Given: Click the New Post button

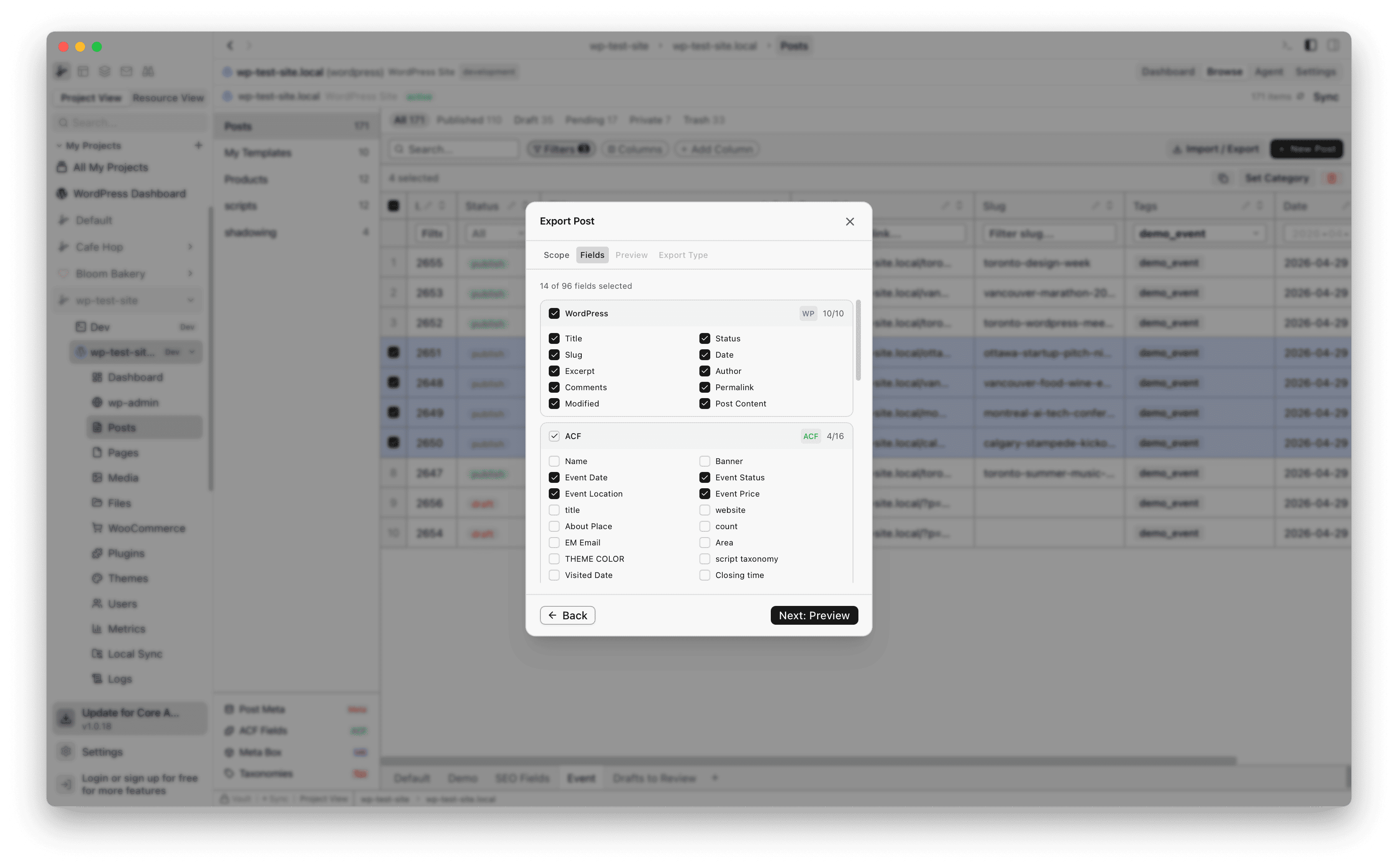Looking at the screenshot, I should pyautogui.click(x=1306, y=149).
